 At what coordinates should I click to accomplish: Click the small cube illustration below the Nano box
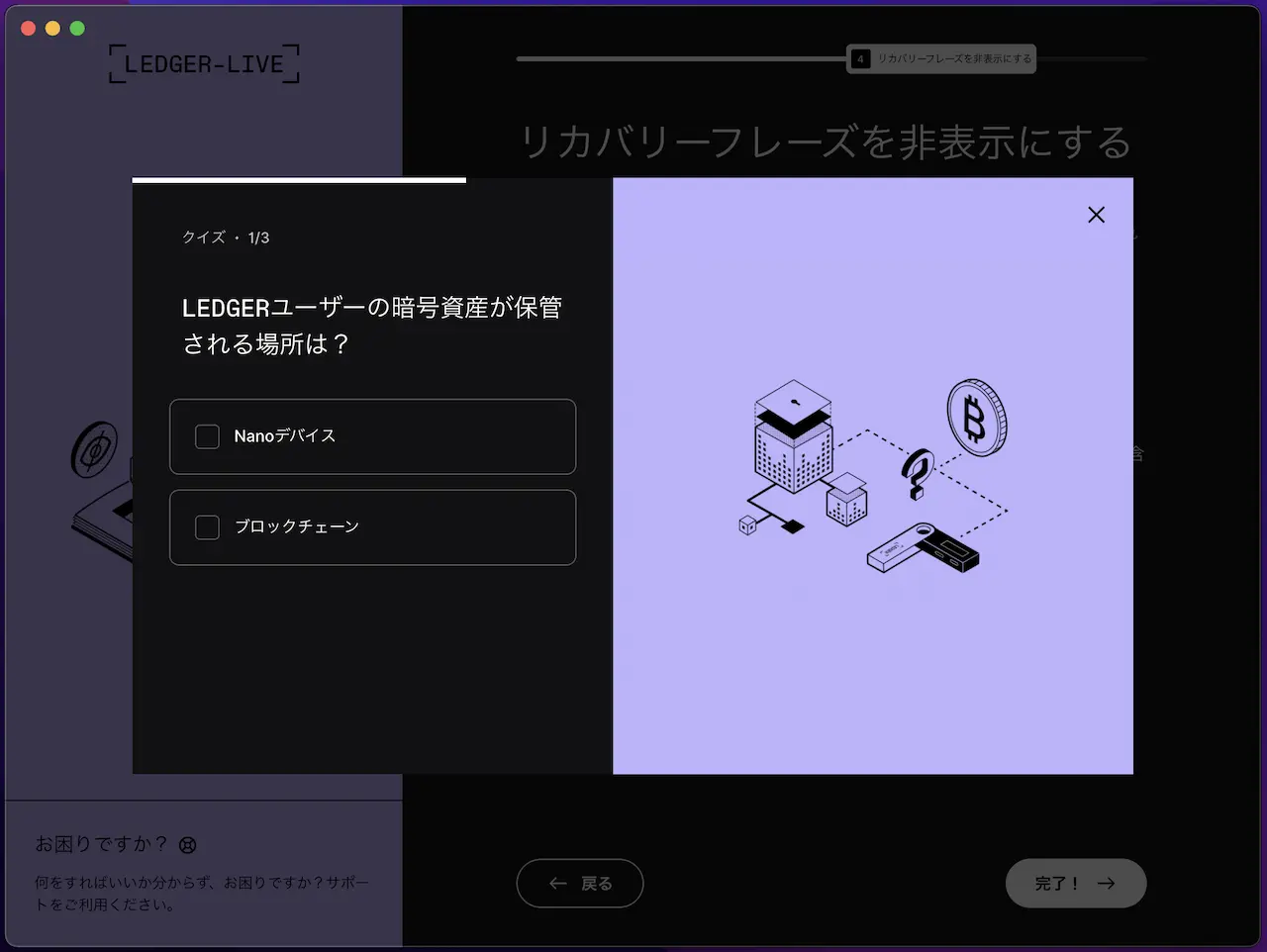(x=846, y=500)
